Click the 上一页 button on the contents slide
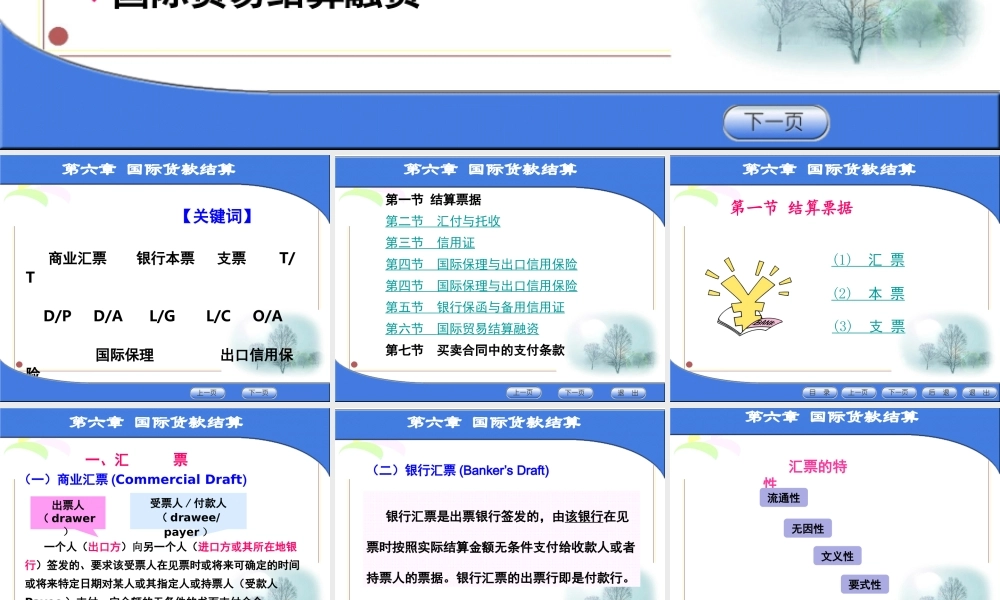Viewport: 1000px width, 600px height. pos(524,392)
